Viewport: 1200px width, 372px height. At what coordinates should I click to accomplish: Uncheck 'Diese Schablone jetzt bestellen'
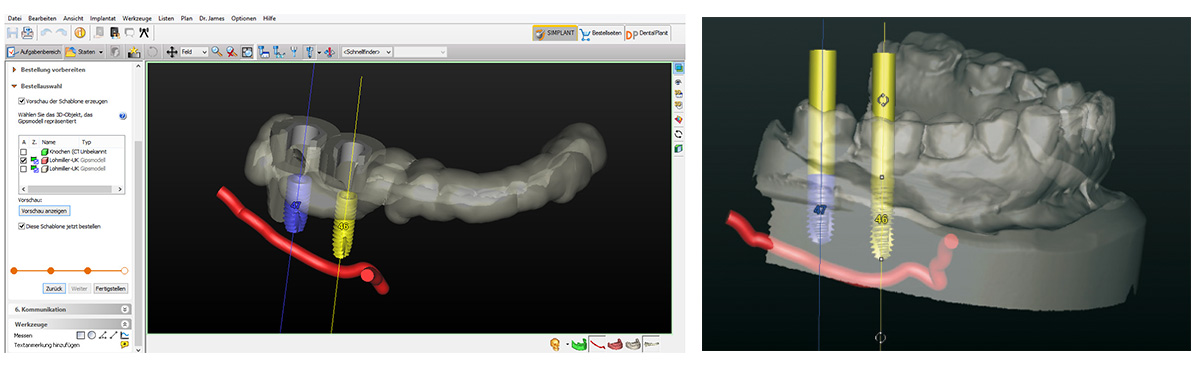(x=22, y=226)
